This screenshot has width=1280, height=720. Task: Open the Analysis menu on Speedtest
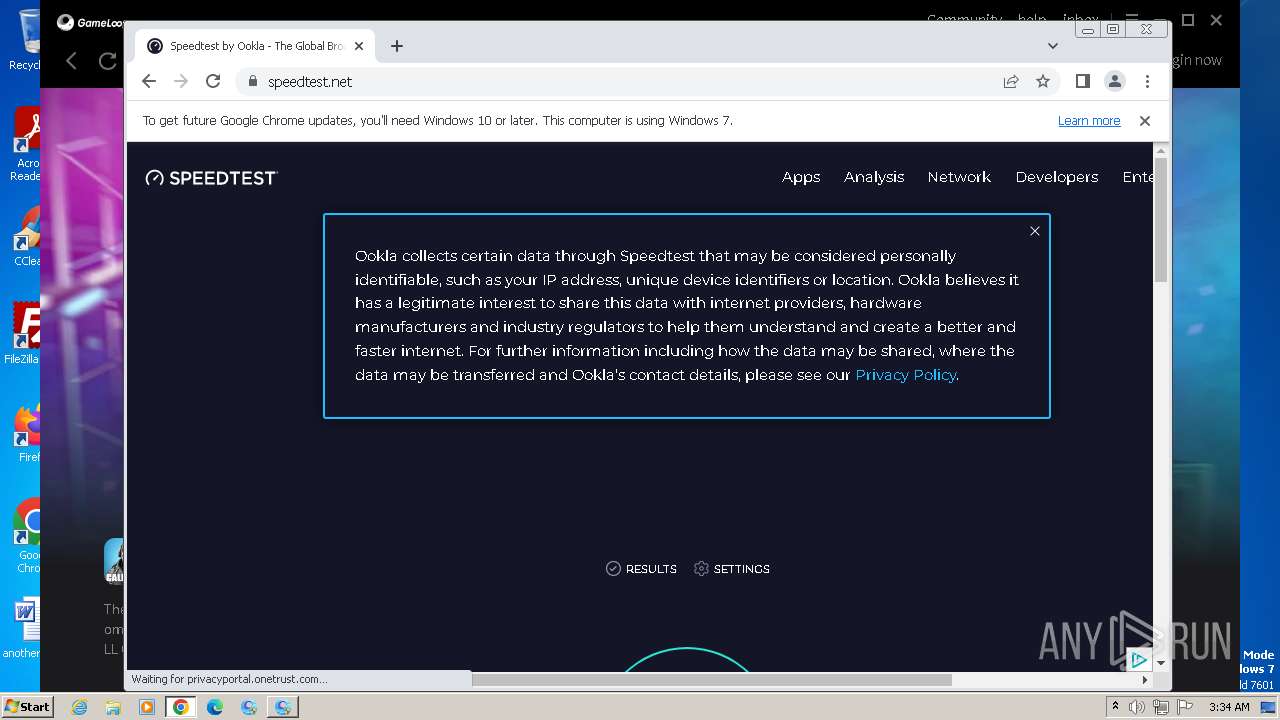pos(874,177)
